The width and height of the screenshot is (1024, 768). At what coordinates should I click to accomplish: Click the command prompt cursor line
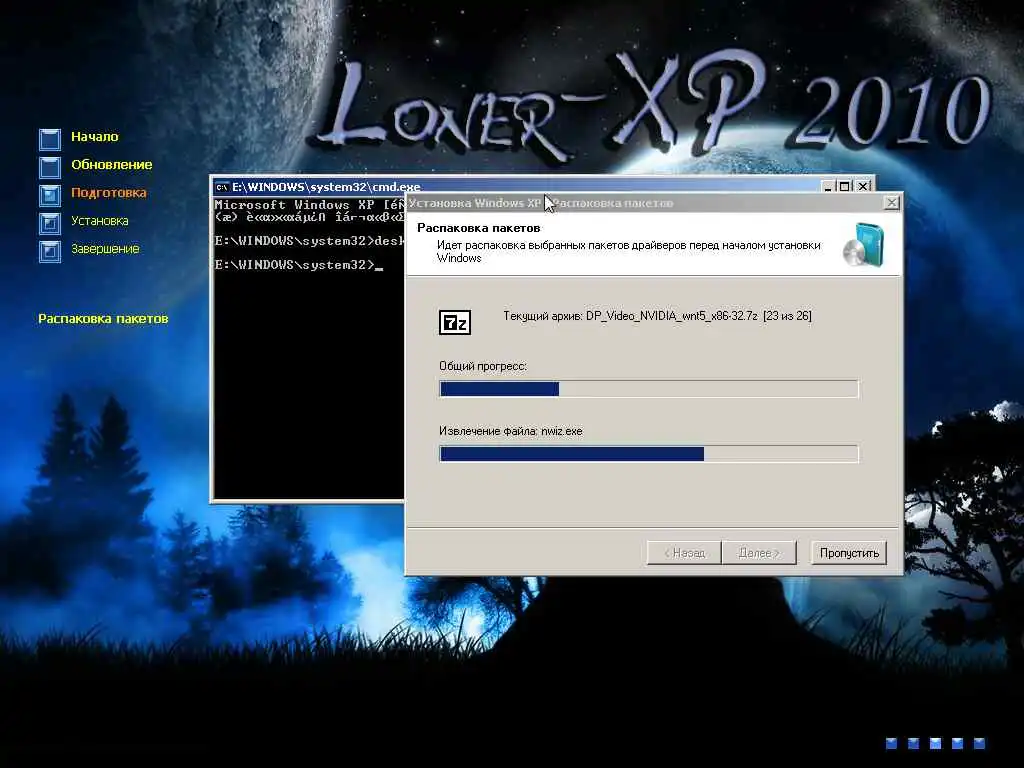[x=298, y=265]
